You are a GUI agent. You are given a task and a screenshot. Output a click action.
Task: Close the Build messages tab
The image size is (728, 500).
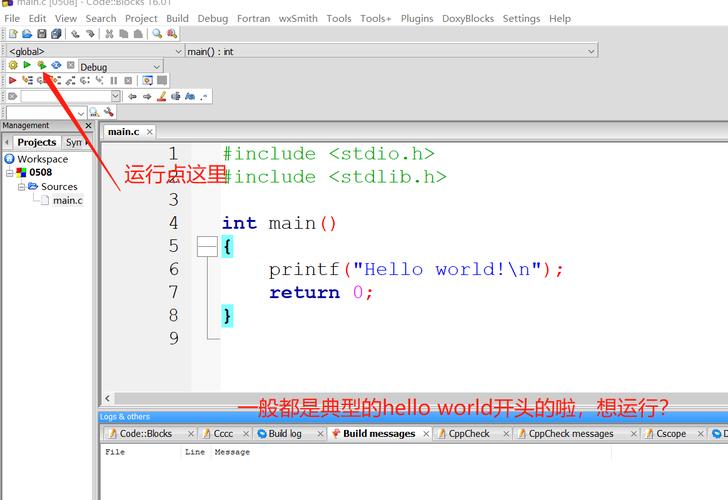point(426,434)
